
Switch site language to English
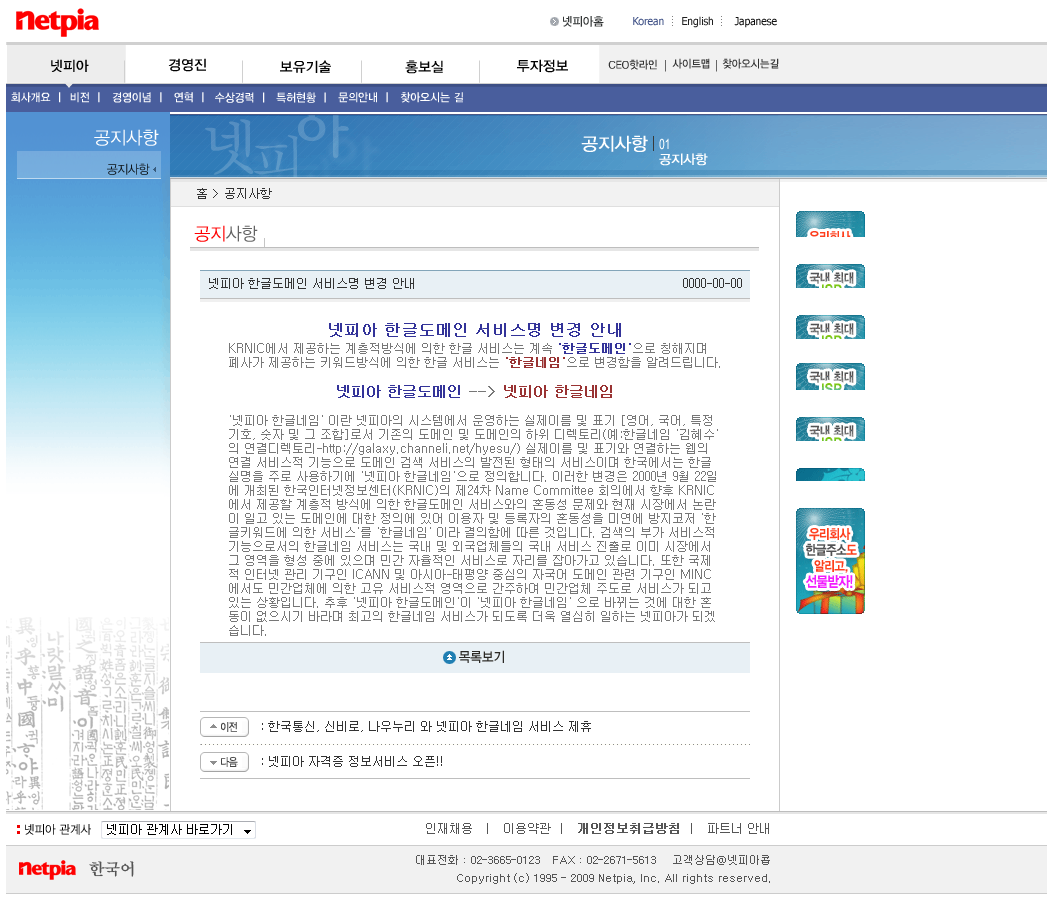coord(697,21)
